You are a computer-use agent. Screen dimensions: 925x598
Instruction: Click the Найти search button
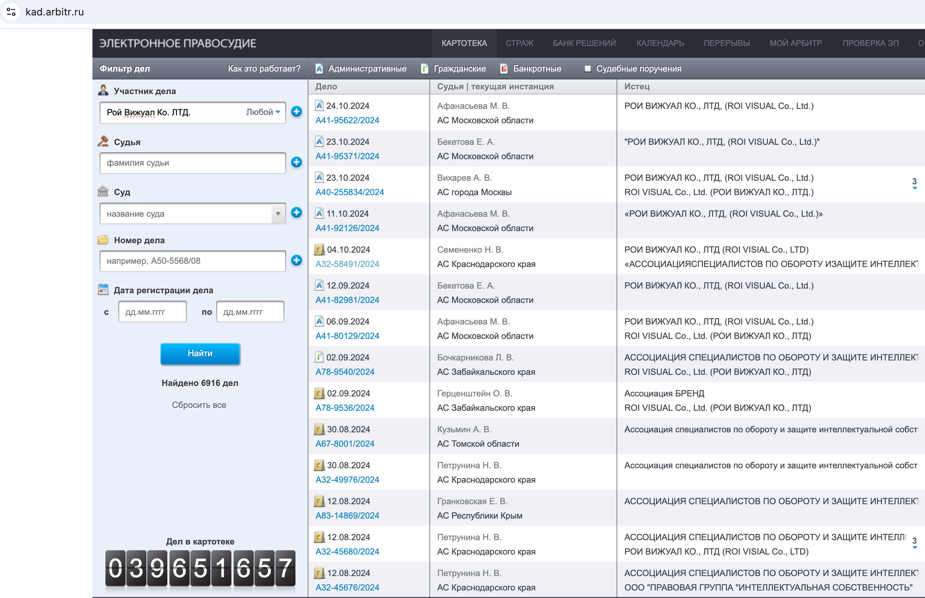click(200, 353)
